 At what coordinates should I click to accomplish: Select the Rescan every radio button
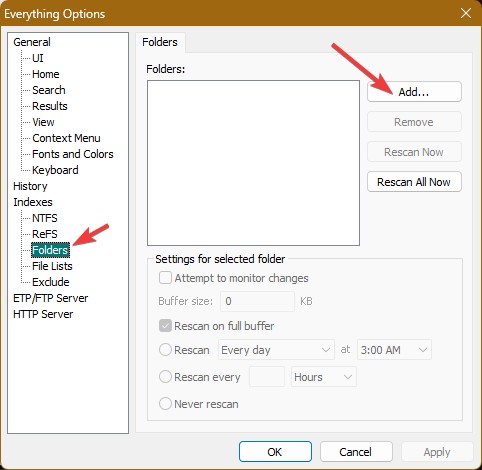[x=165, y=377]
